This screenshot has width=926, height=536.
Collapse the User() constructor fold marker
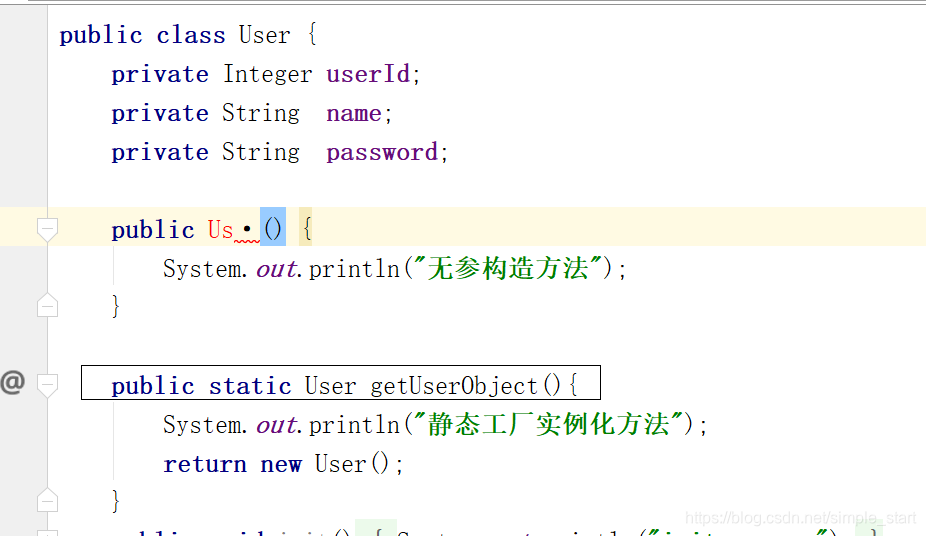(47, 229)
